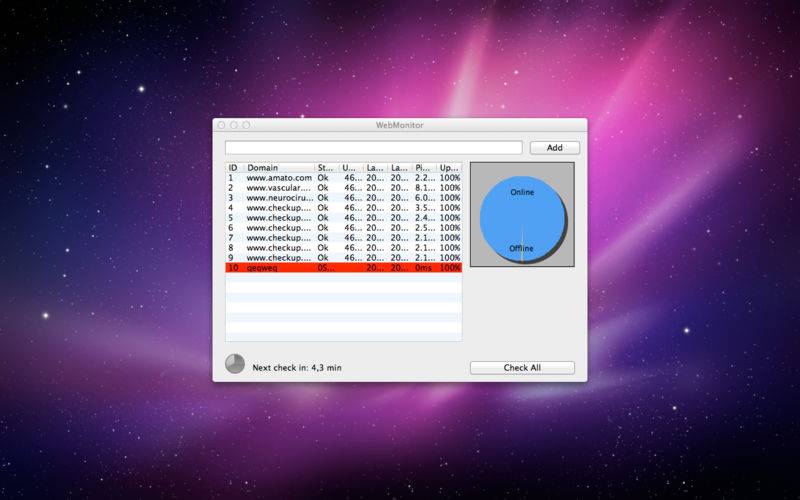Sort by the ID column header
This screenshot has width=800, height=500.
[x=234, y=167]
